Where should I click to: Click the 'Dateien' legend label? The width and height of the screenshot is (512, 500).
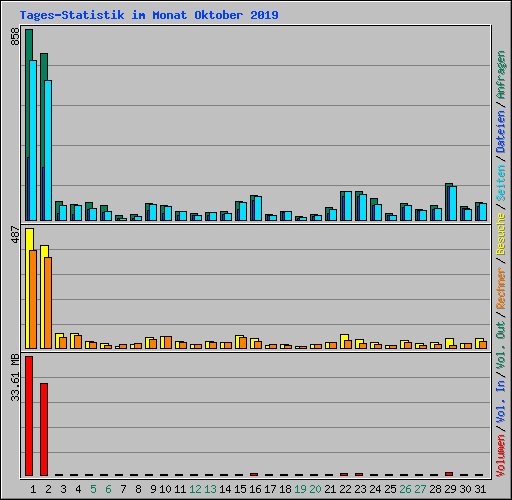pyautogui.click(x=501, y=132)
